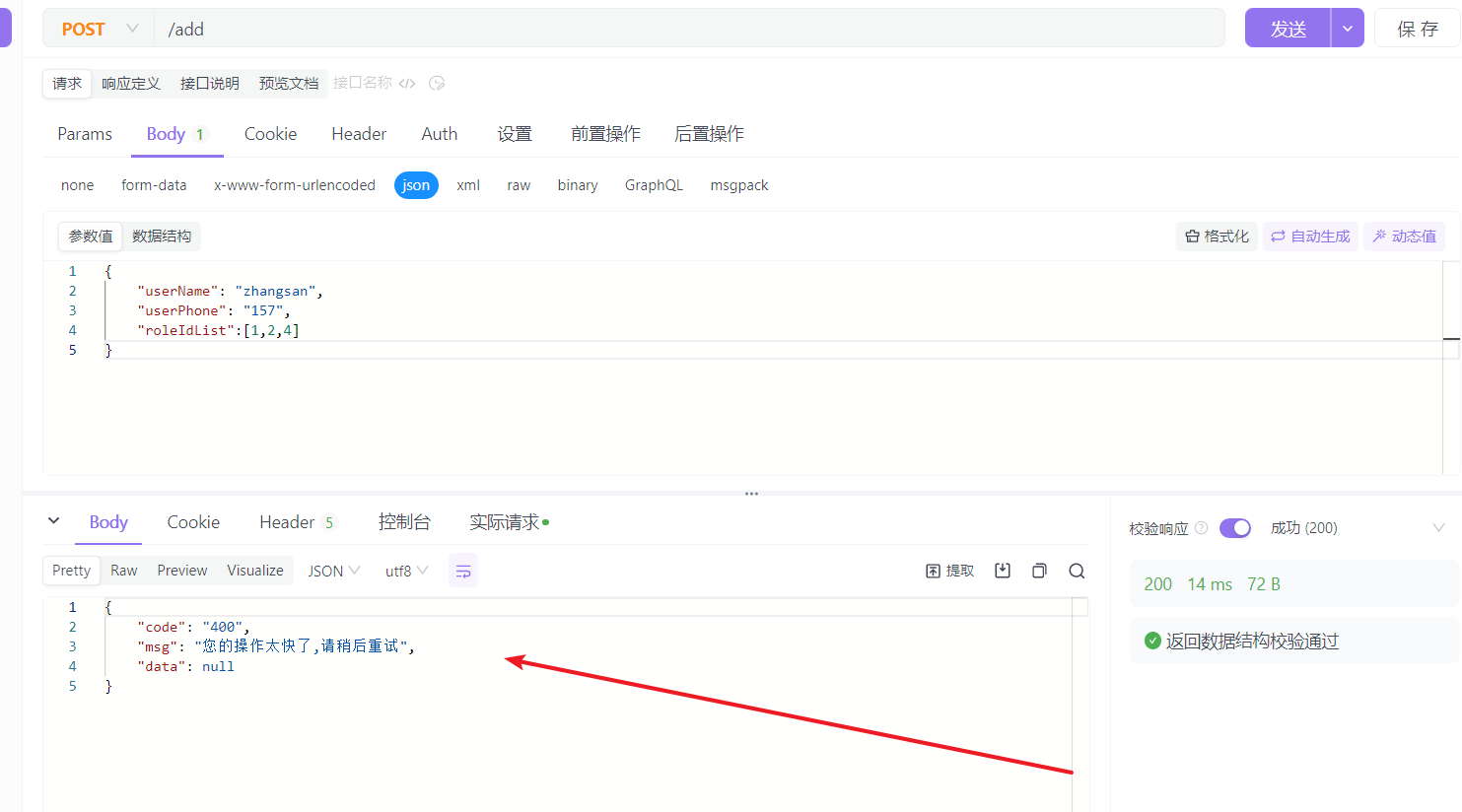Open the 前置操作 tab
The width and height of the screenshot is (1462, 812).
pyautogui.click(x=605, y=134)
